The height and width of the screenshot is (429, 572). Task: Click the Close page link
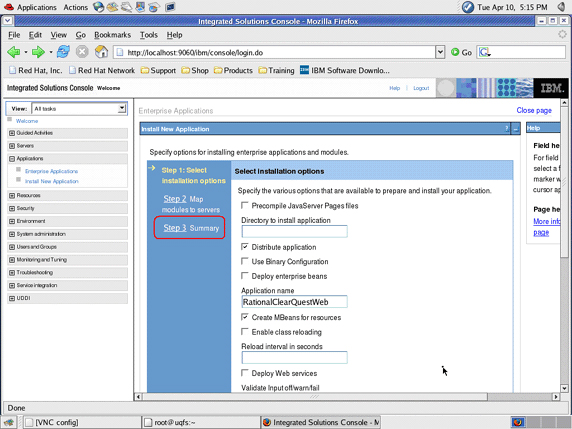[x=534, y=110]
